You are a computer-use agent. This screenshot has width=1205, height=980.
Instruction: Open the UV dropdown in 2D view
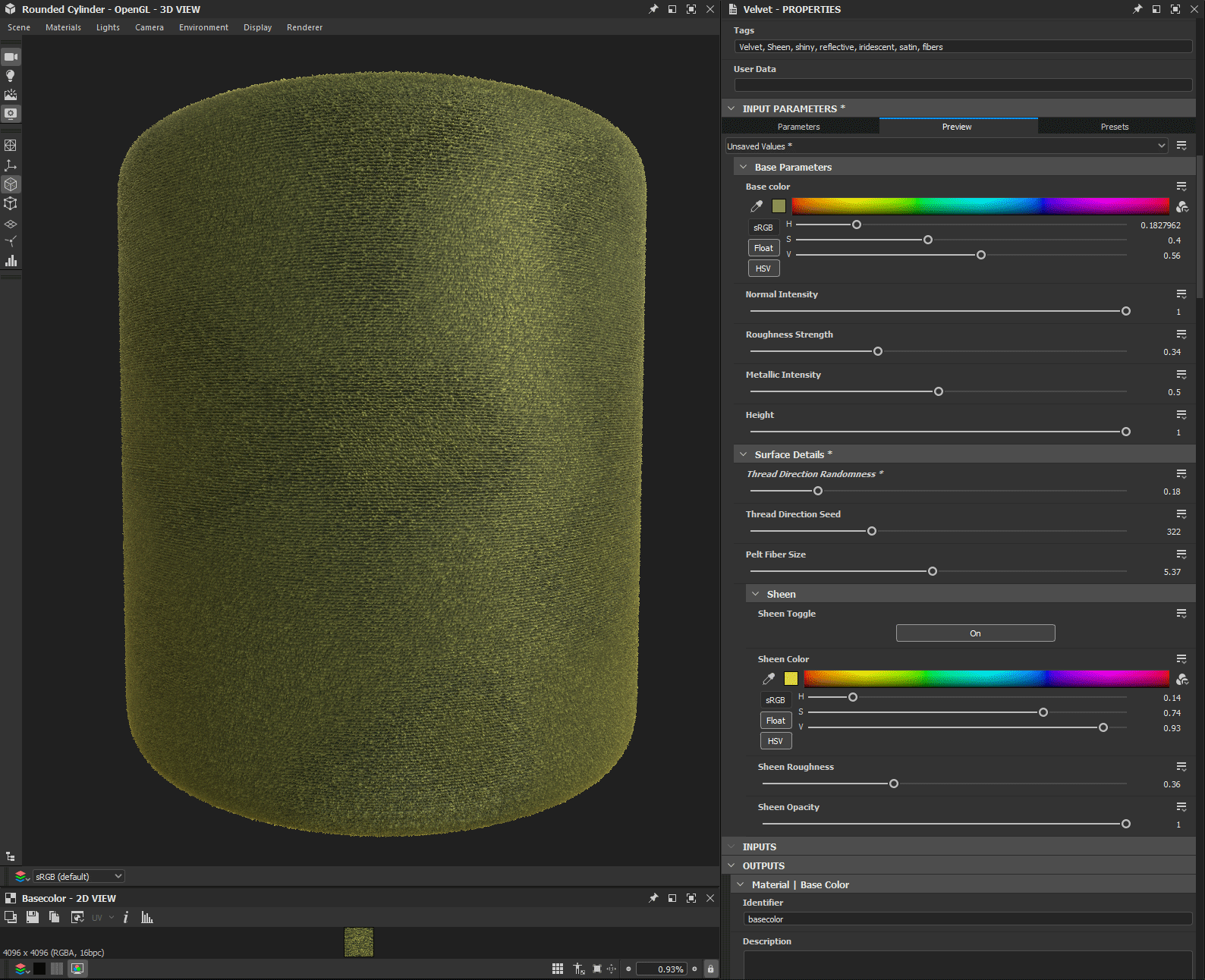click(102, 917)
